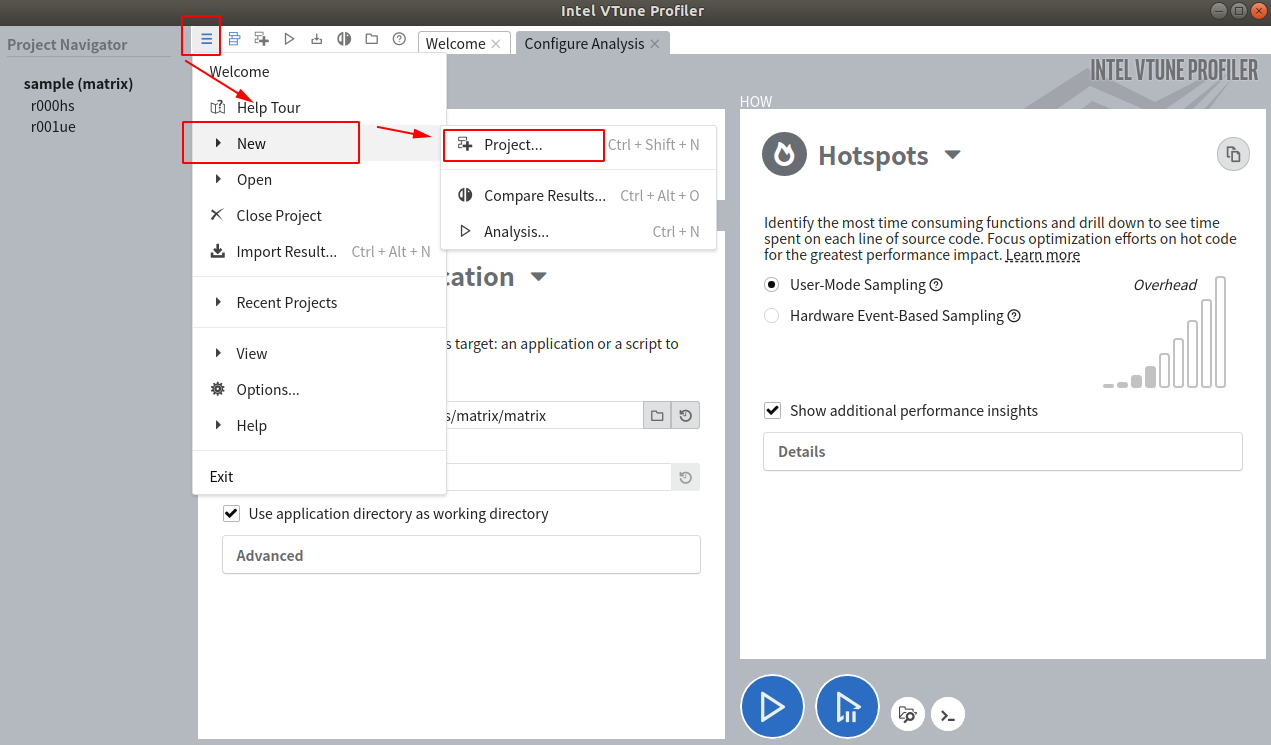Viewport: 1271px width, 745px height.
Task: Click the Project Navigator panel header
Action: (x=67, y=45)
